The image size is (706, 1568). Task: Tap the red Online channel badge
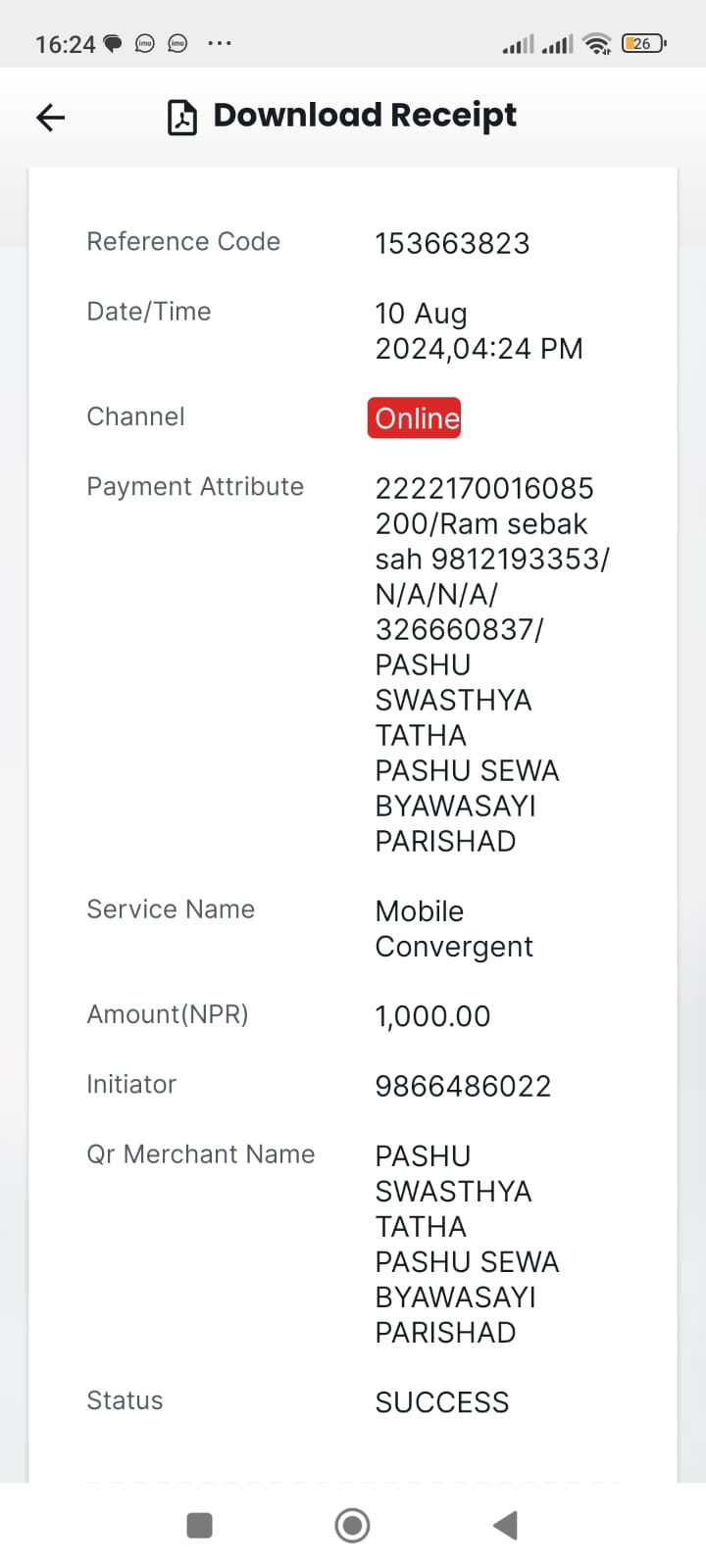415,417
